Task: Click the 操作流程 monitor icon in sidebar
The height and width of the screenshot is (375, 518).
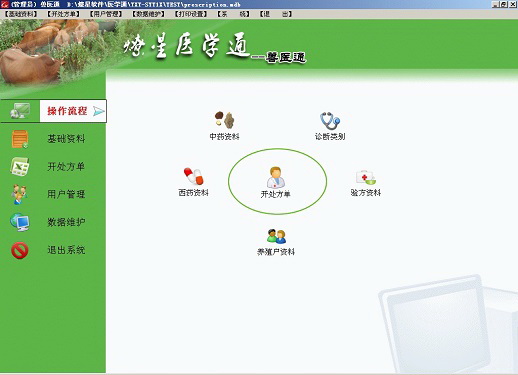Action: 20,111
